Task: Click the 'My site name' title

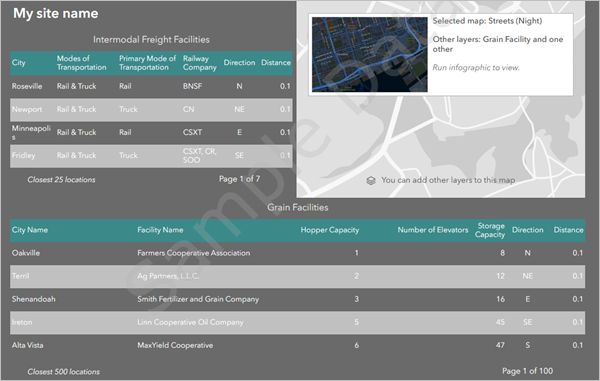Action: (56, 13)
